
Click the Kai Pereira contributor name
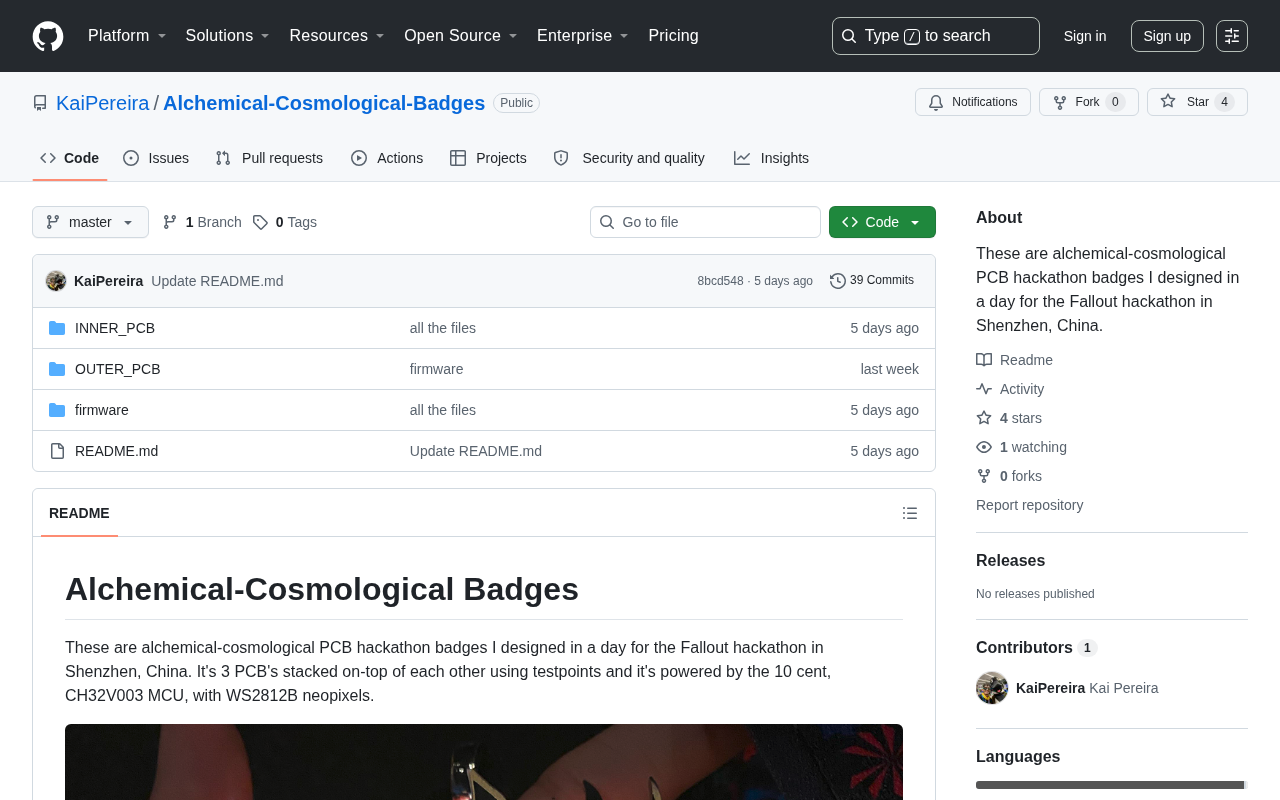pos(1124,688)
